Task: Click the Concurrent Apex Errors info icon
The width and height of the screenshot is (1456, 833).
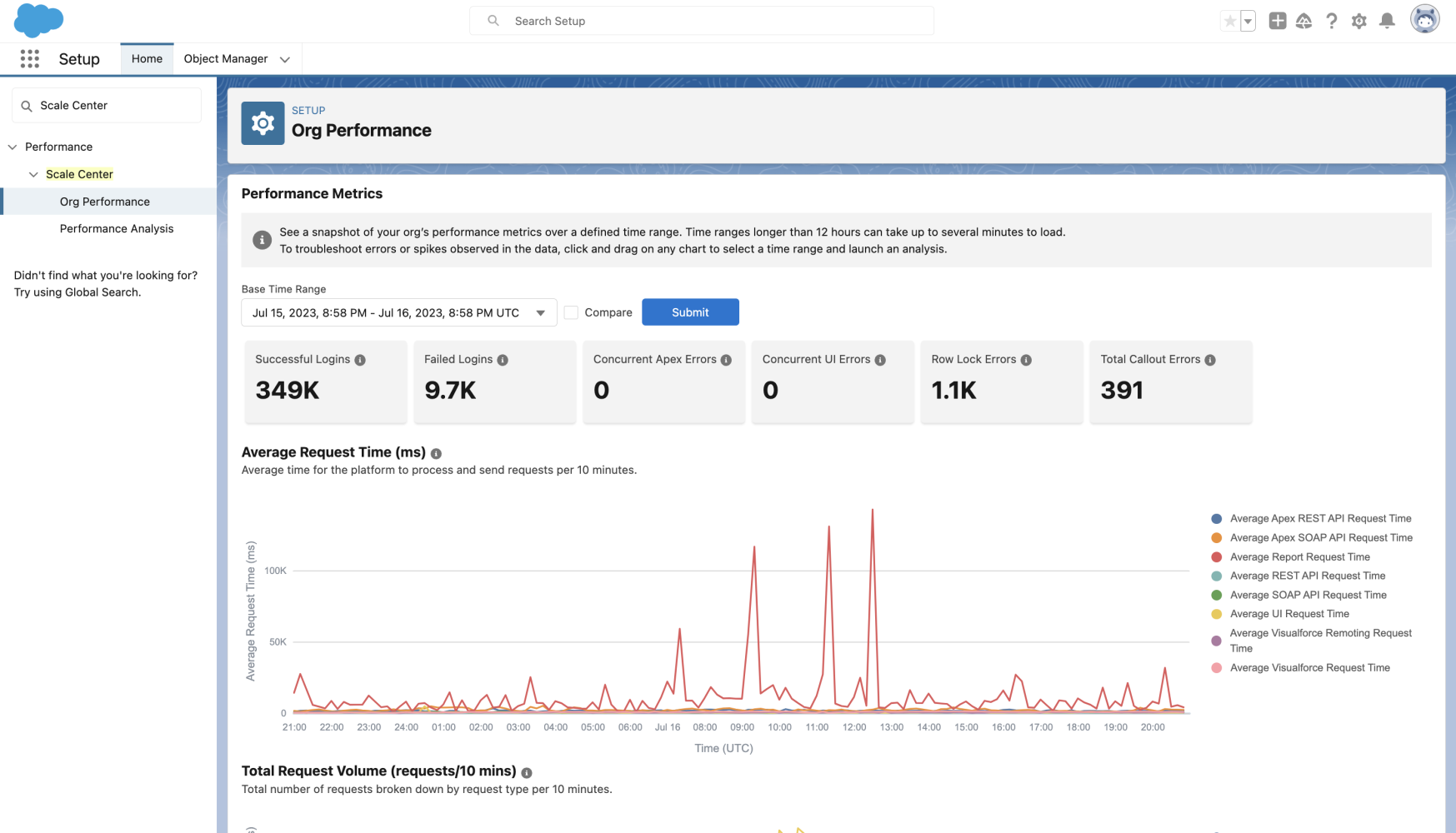Action: pos(726,360)
